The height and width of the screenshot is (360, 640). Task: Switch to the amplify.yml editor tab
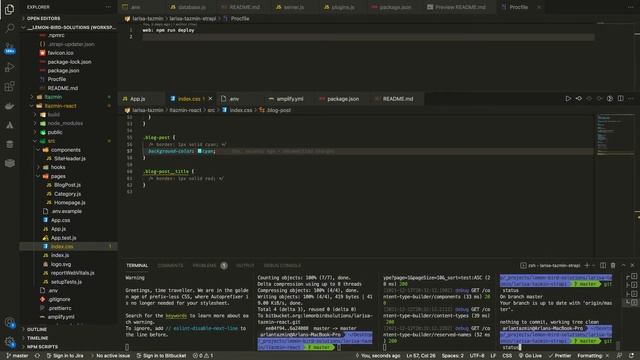290,99
